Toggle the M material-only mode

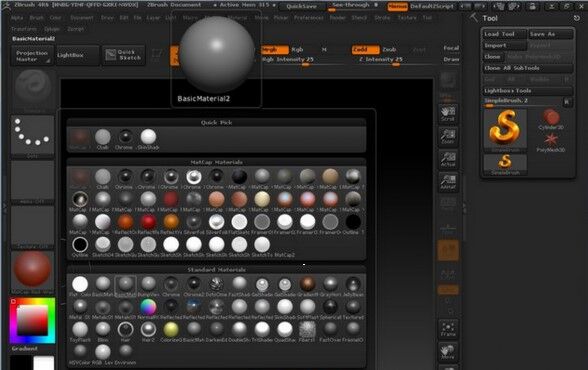(x=324, y=49)
